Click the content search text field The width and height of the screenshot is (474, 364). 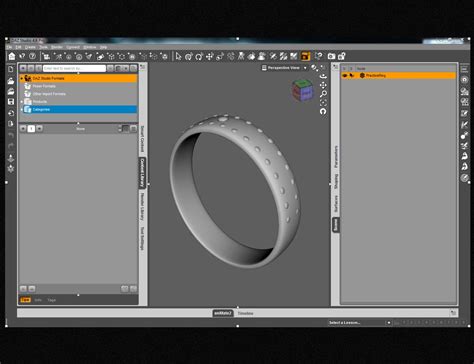click(74, 68)
